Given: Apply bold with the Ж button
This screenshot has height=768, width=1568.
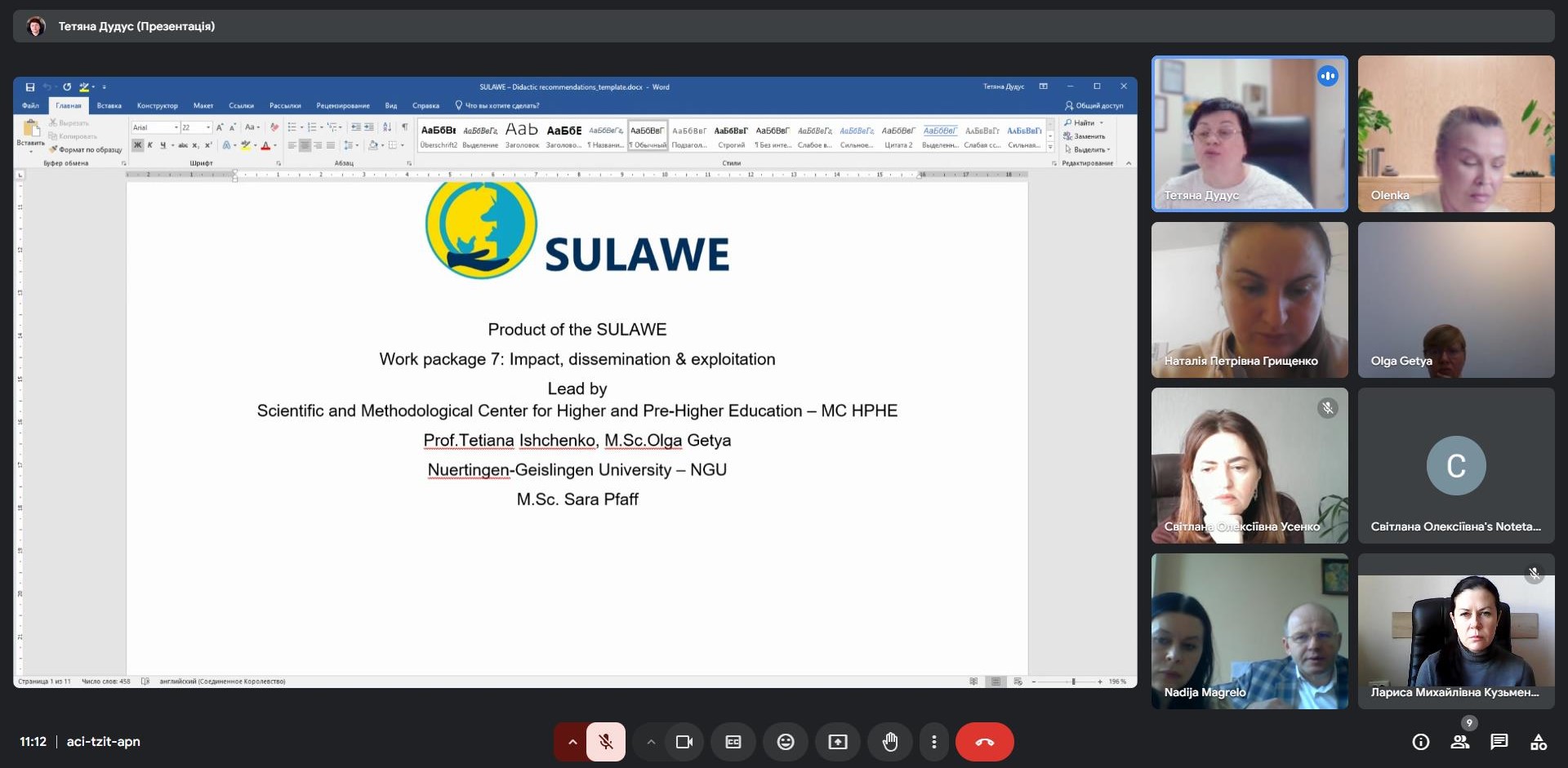Looking at the screenshot, I should point(138,145).
